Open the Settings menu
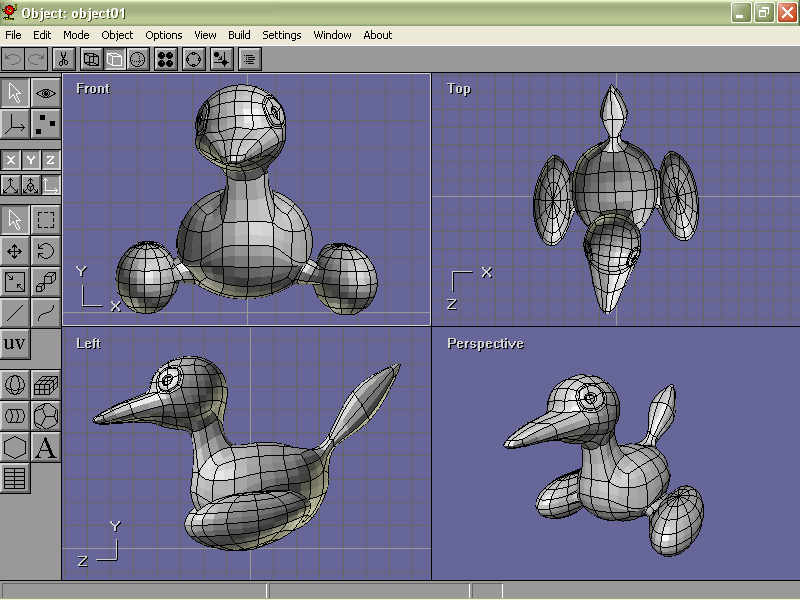800x600 pixels. coord(282,35)
